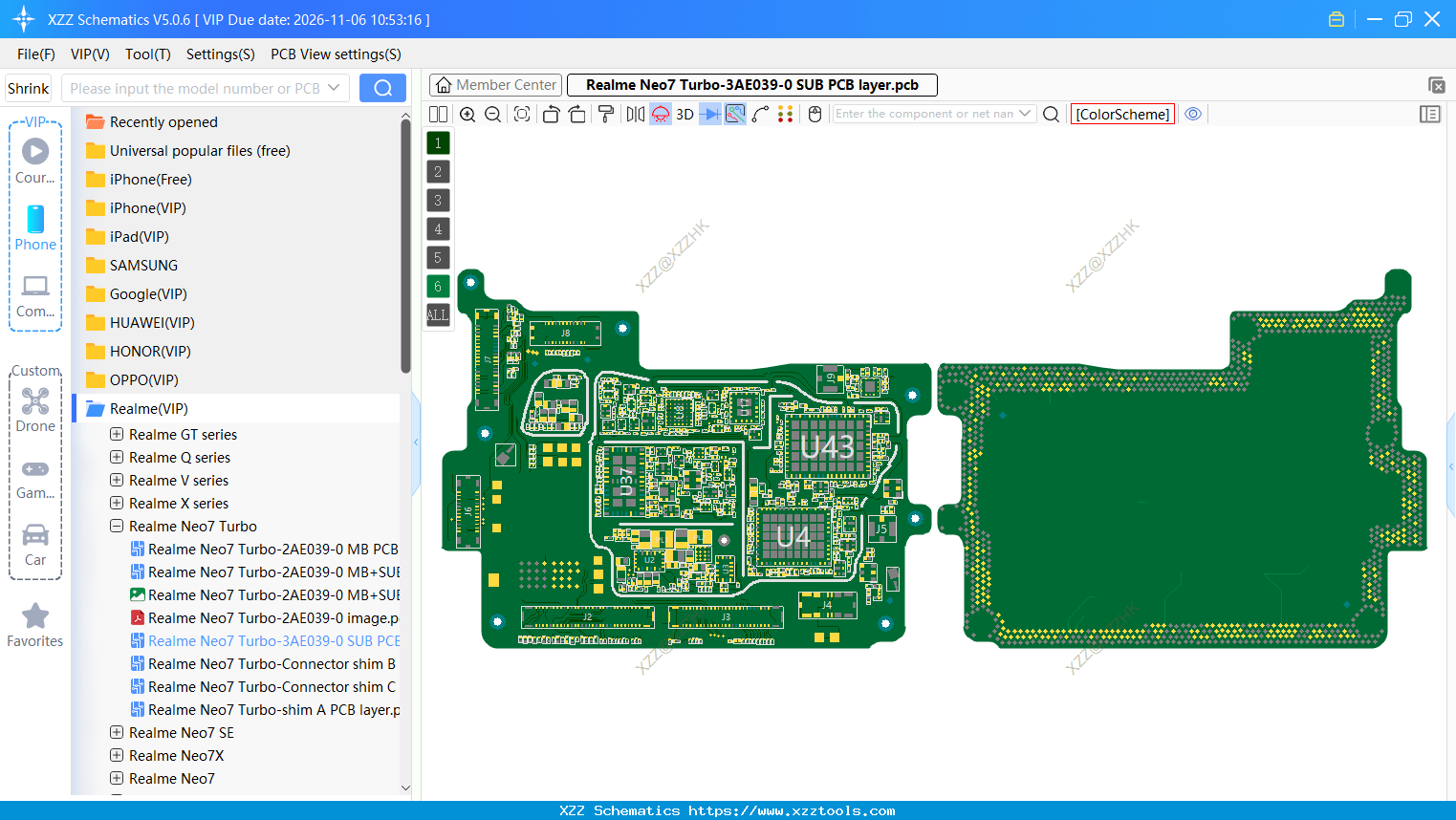
Task: Select the curve measurement icon
Action: coord(759,114)
